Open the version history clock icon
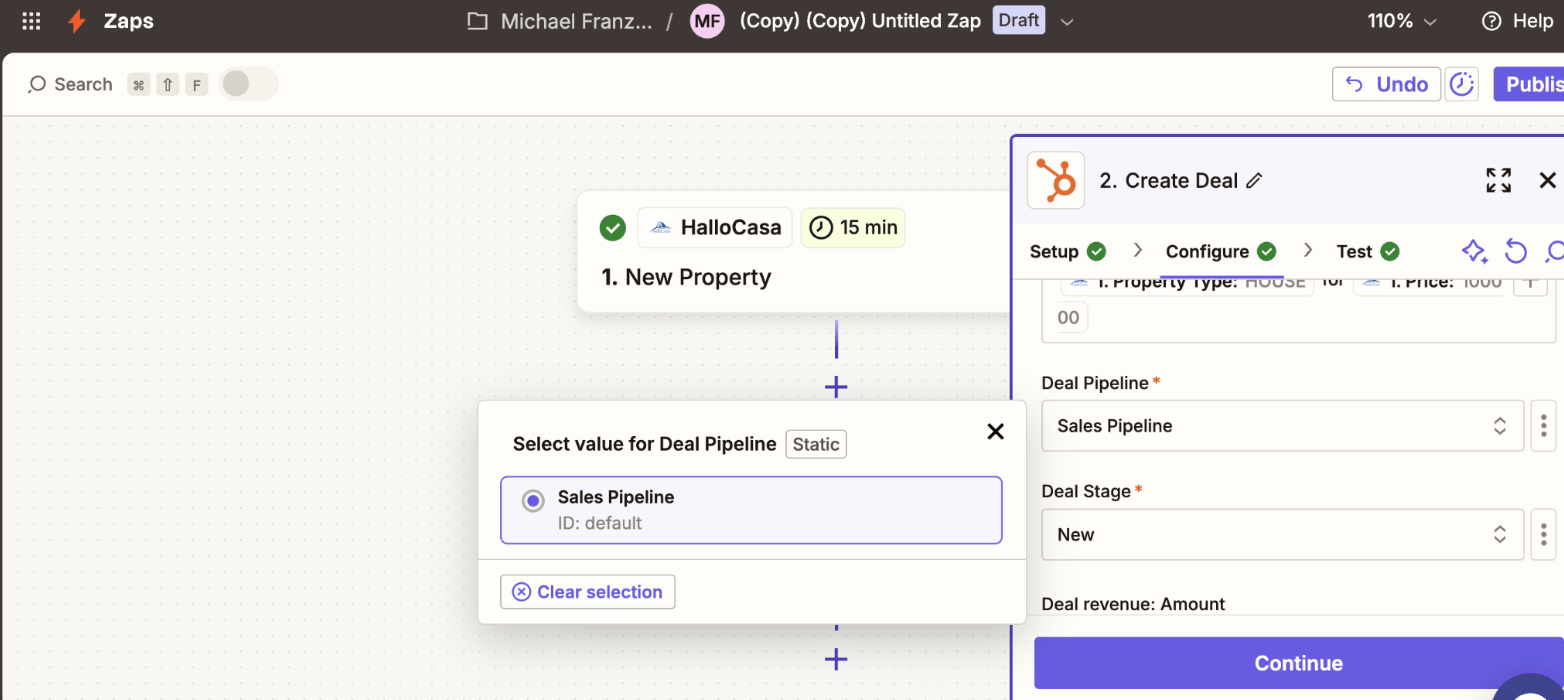Viewport: 1564px width, 700px height. [1462, 84]
